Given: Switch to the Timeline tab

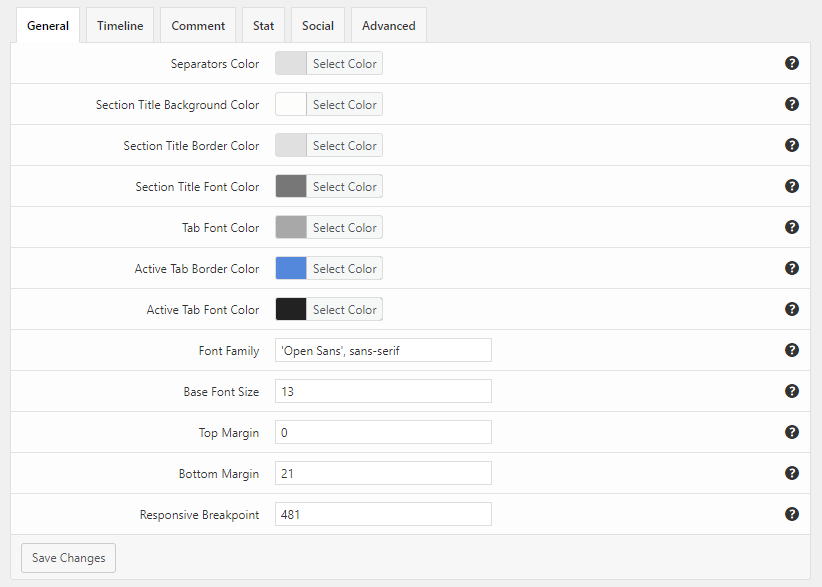Looking at the screenshot, I should (x=120, y=26).
